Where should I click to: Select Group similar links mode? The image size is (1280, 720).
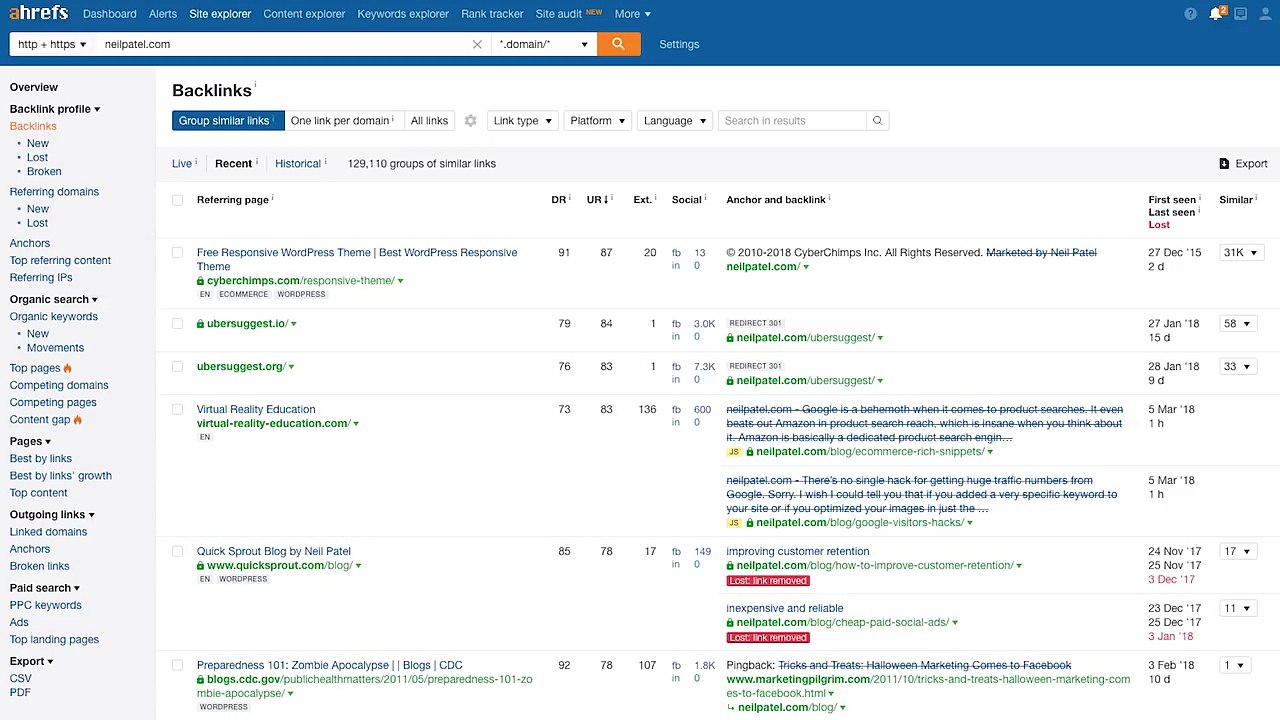[x=228, y=121]
